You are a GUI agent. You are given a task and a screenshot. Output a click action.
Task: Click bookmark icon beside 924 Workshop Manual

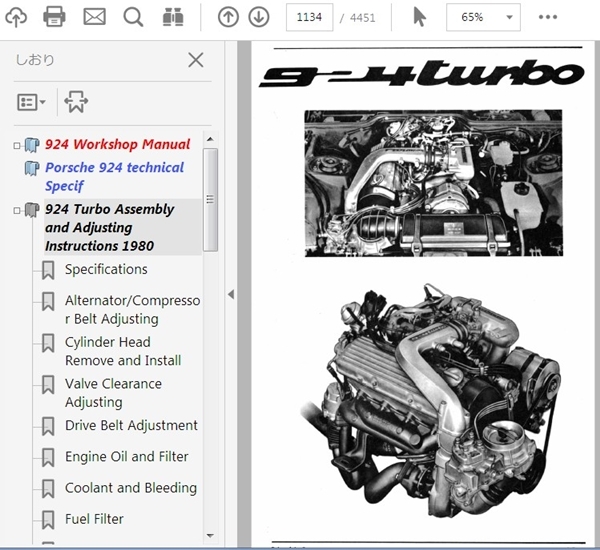pyautogui.click(x=32, y=145)
